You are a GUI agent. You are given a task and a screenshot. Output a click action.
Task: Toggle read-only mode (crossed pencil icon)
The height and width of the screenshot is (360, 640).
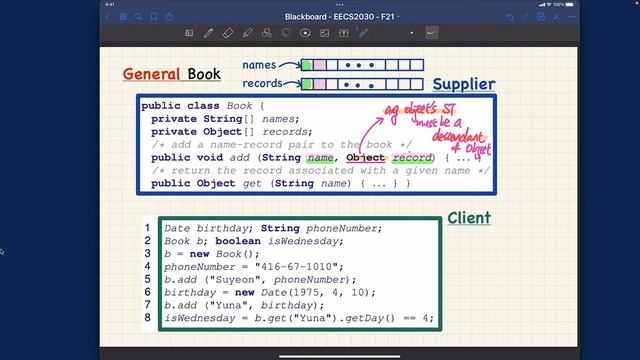tap(556, 17)
